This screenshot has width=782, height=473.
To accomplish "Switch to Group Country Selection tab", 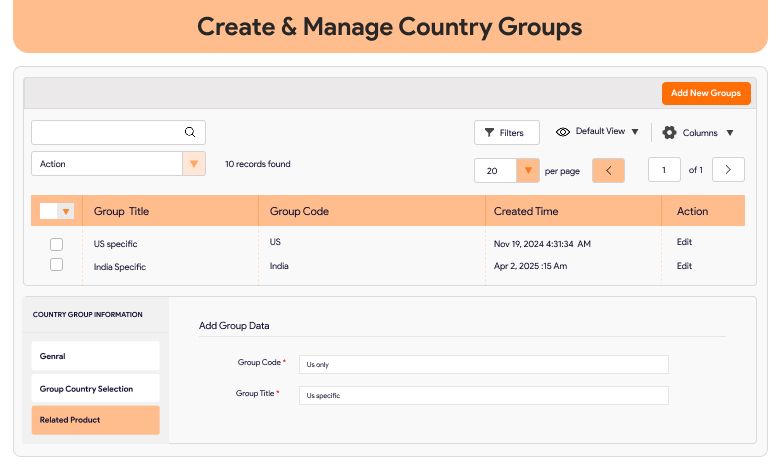I will tap(95, 389).
